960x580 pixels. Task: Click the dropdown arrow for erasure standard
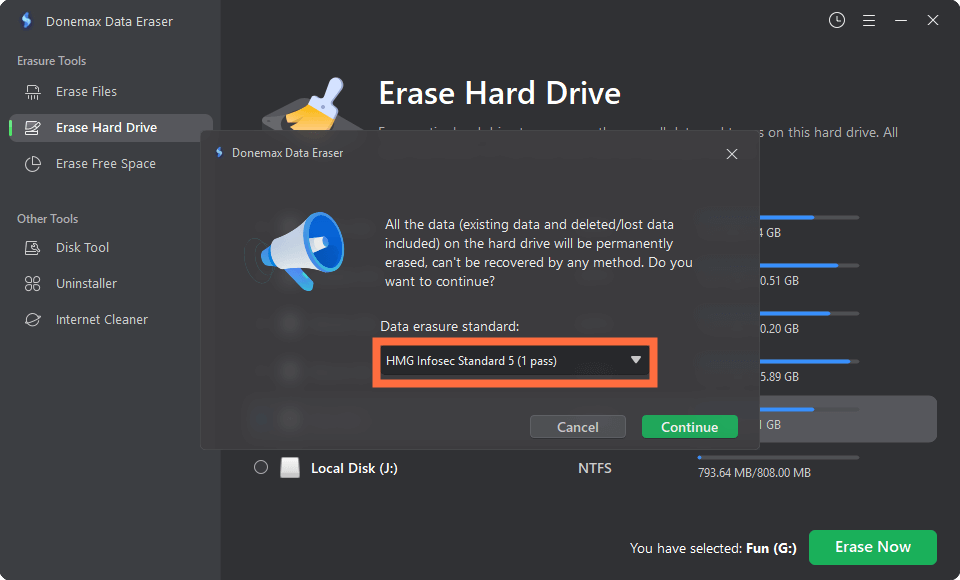pyautogui.click(x=636, y=360)
